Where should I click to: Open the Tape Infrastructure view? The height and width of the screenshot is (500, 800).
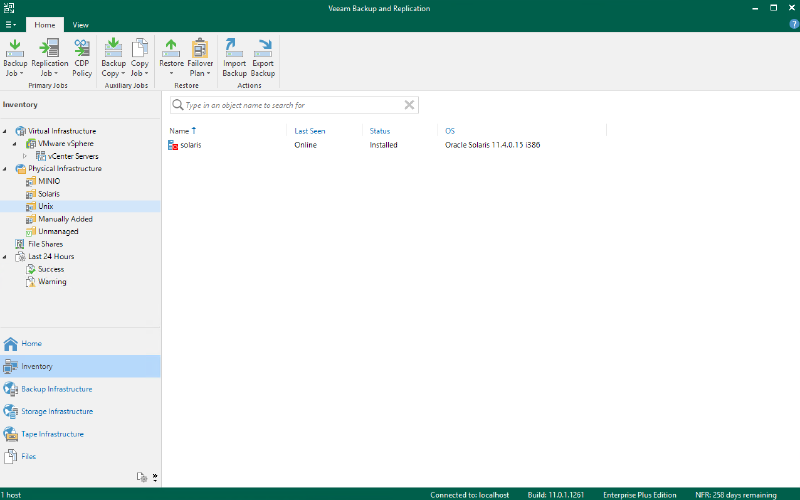[x=80, y=434]
